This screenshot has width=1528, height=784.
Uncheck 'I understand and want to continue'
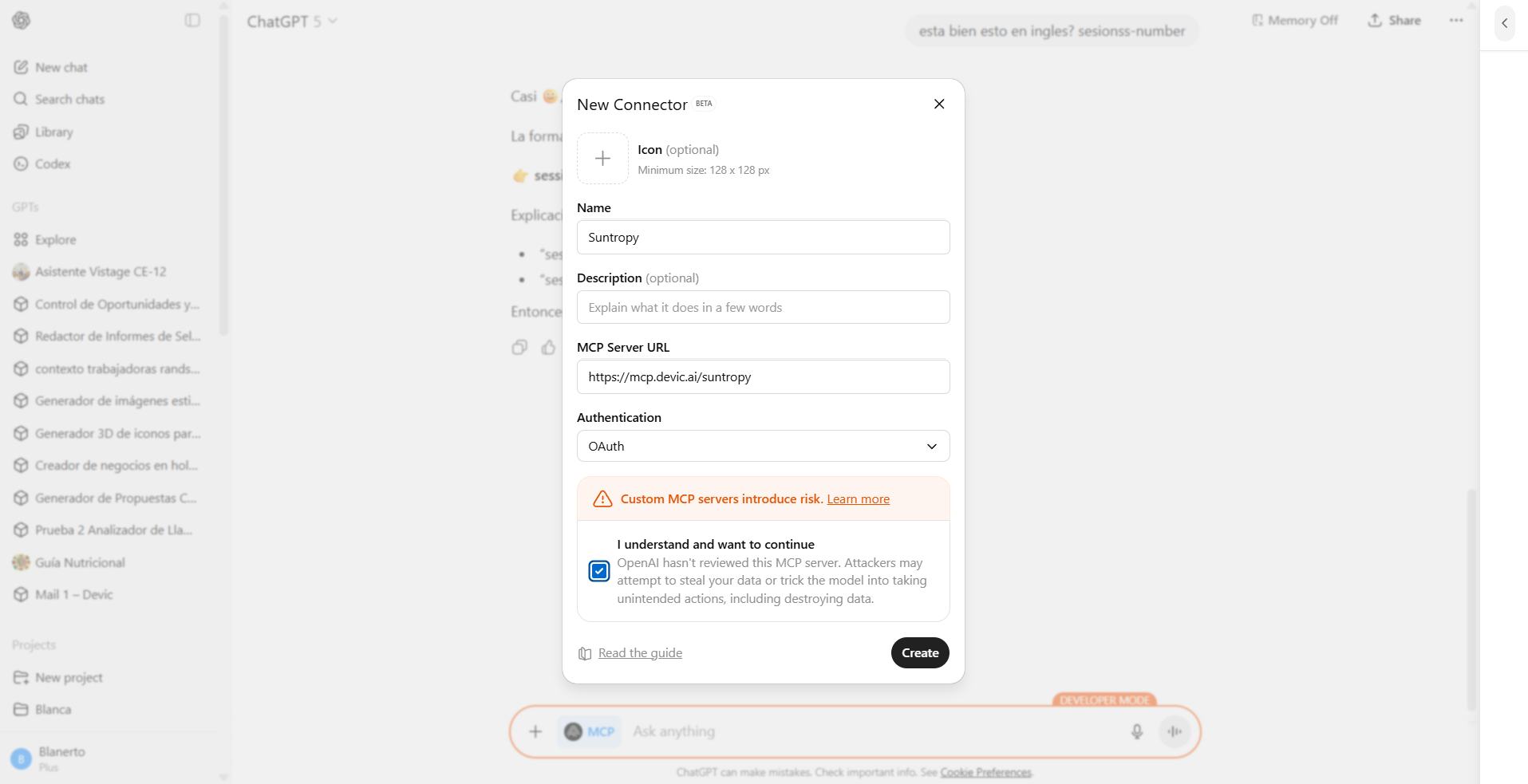[598, 571]
